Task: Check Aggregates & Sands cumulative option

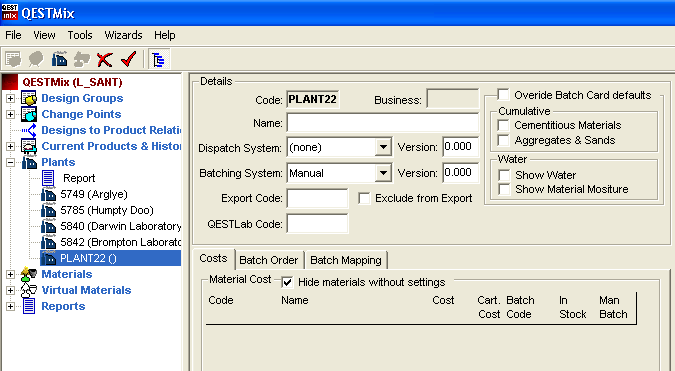Action: [503, 140]
